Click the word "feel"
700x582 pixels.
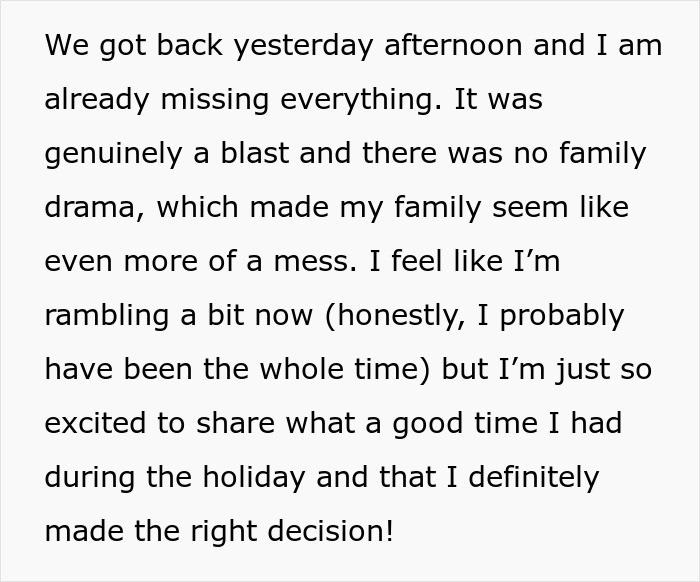415,262
